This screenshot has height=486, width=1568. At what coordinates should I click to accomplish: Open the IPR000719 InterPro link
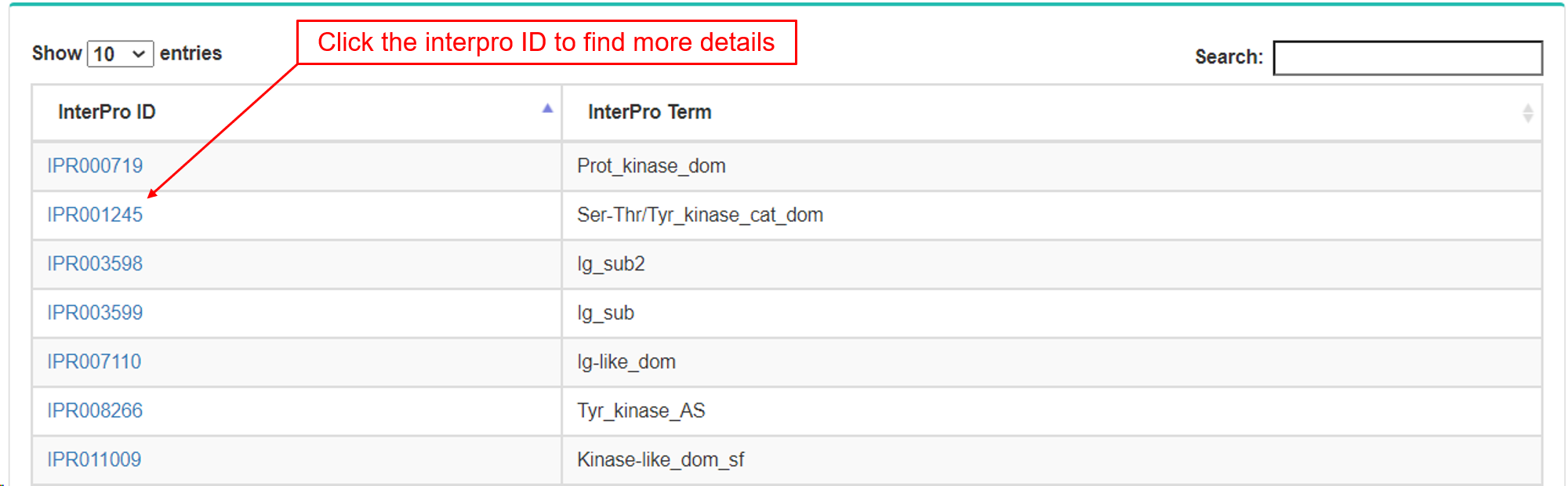(x=95, y=166)
